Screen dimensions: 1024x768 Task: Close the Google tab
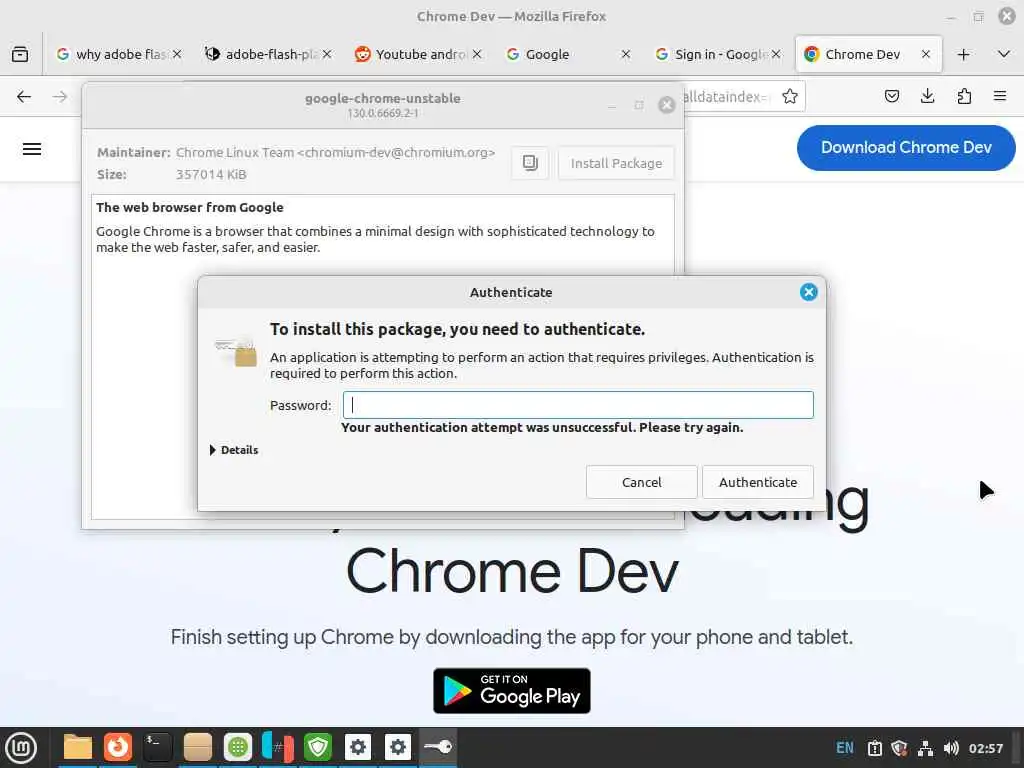click(626, 54)
